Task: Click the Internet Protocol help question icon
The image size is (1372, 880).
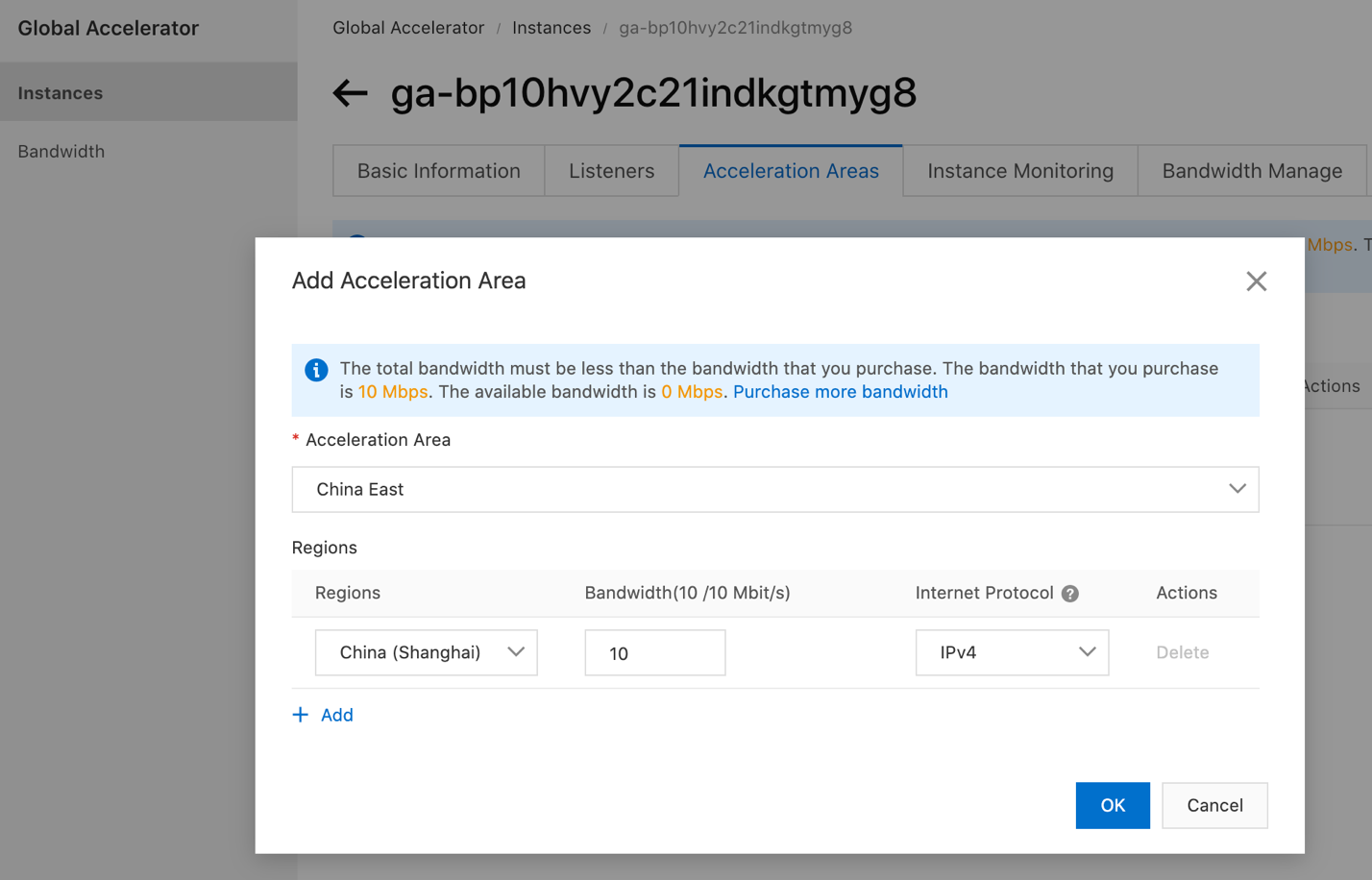Action: (1070, 594)
